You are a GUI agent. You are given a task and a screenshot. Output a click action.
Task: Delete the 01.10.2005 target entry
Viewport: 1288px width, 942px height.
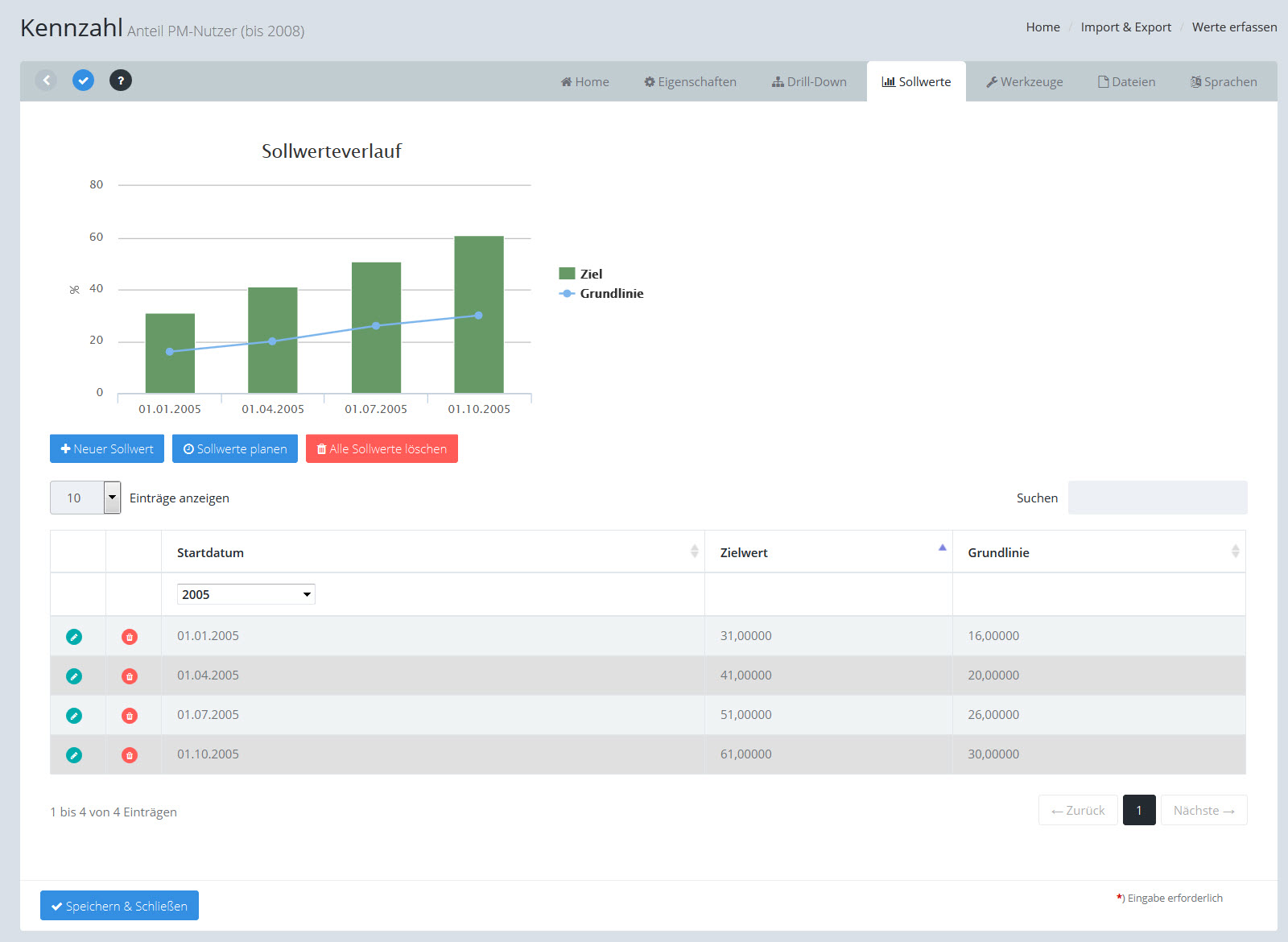coord(130,755)
